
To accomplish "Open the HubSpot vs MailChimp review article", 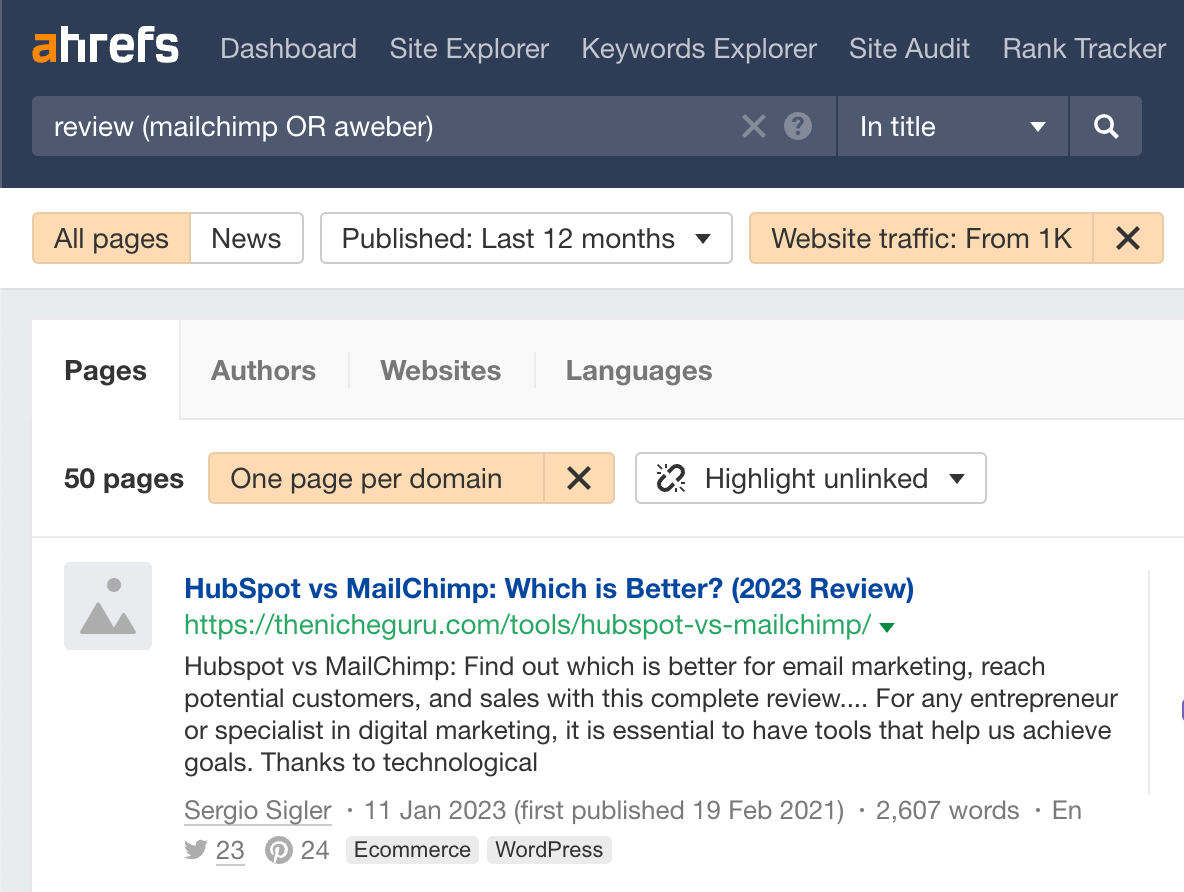I will click(x=548, y=589).
